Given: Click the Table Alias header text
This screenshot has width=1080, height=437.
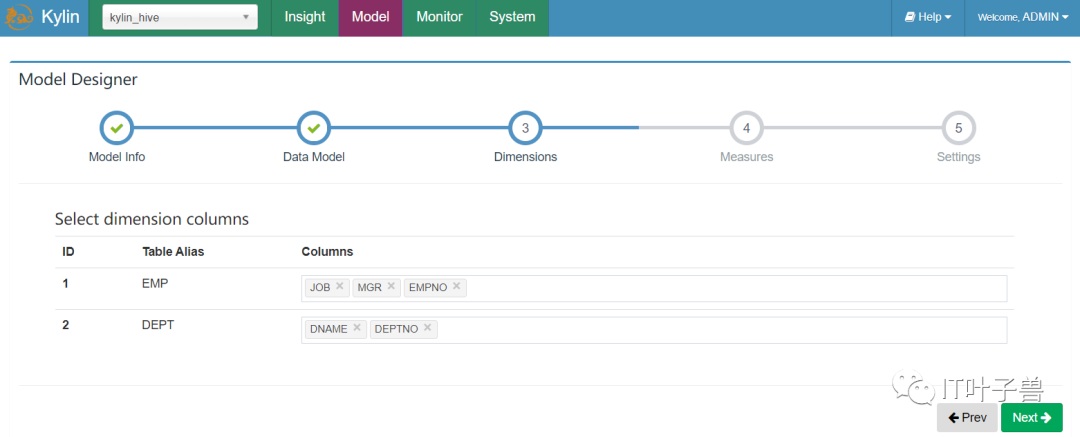Looking at the screenshot, I should click(173, 252).
